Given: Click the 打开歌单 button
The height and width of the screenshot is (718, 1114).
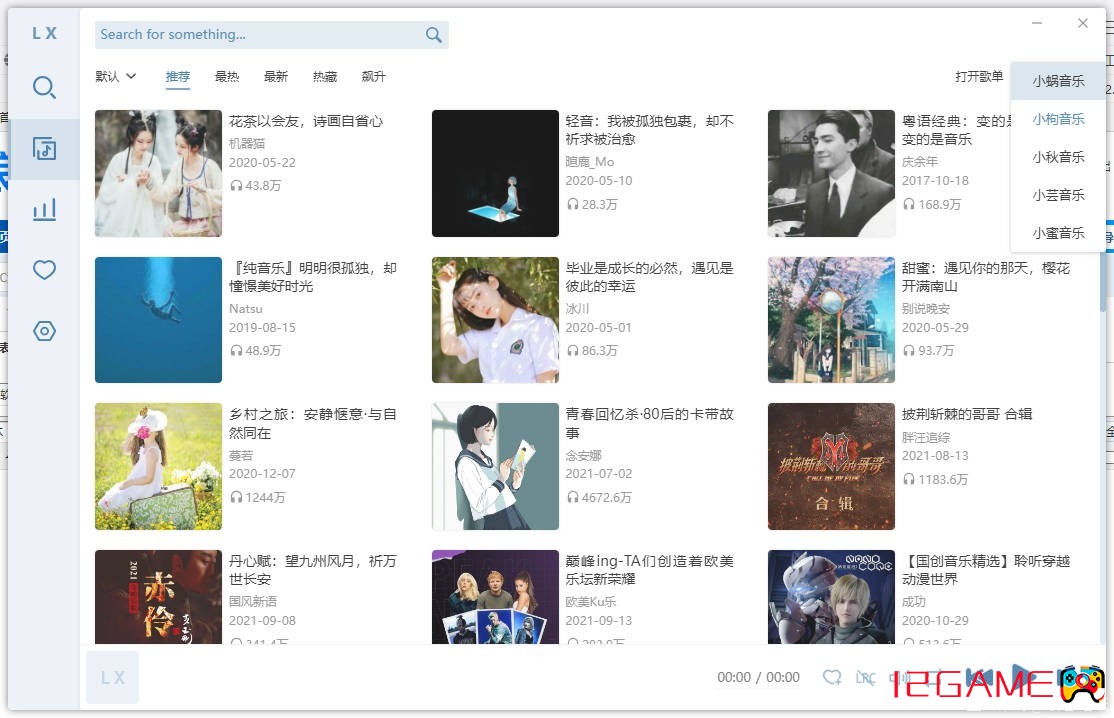Looking at the screenshot, I should click(x=978, y=77).
